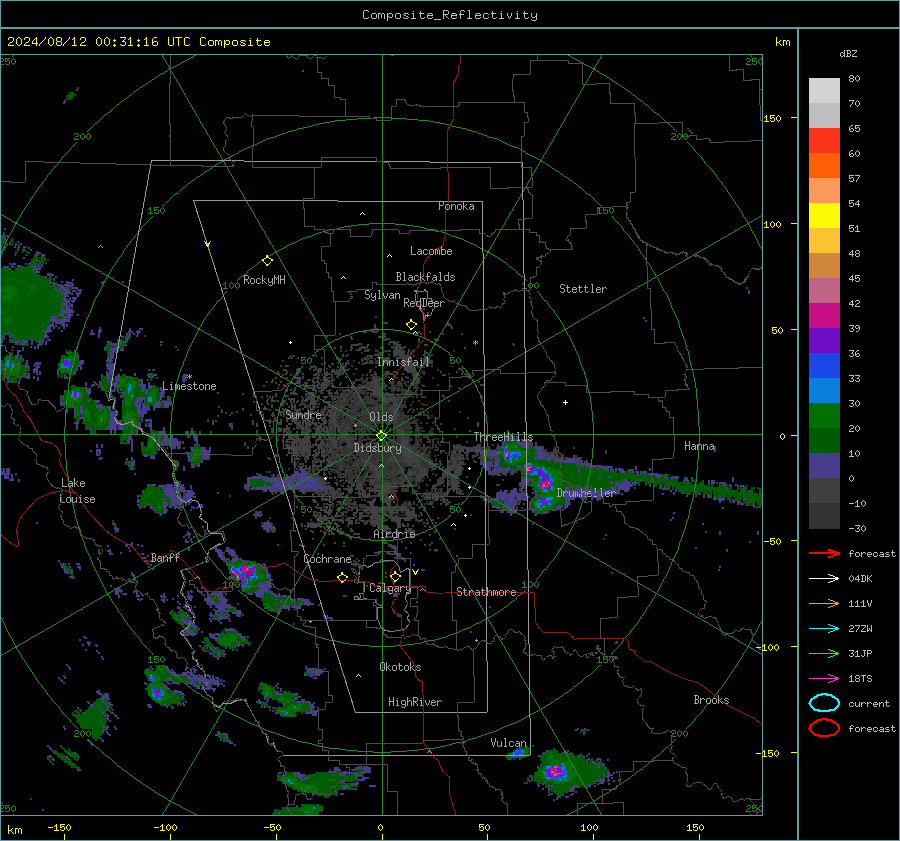Click the Brooks map label
This screenshot has width=900, height=841.
[x=711, y=700]
